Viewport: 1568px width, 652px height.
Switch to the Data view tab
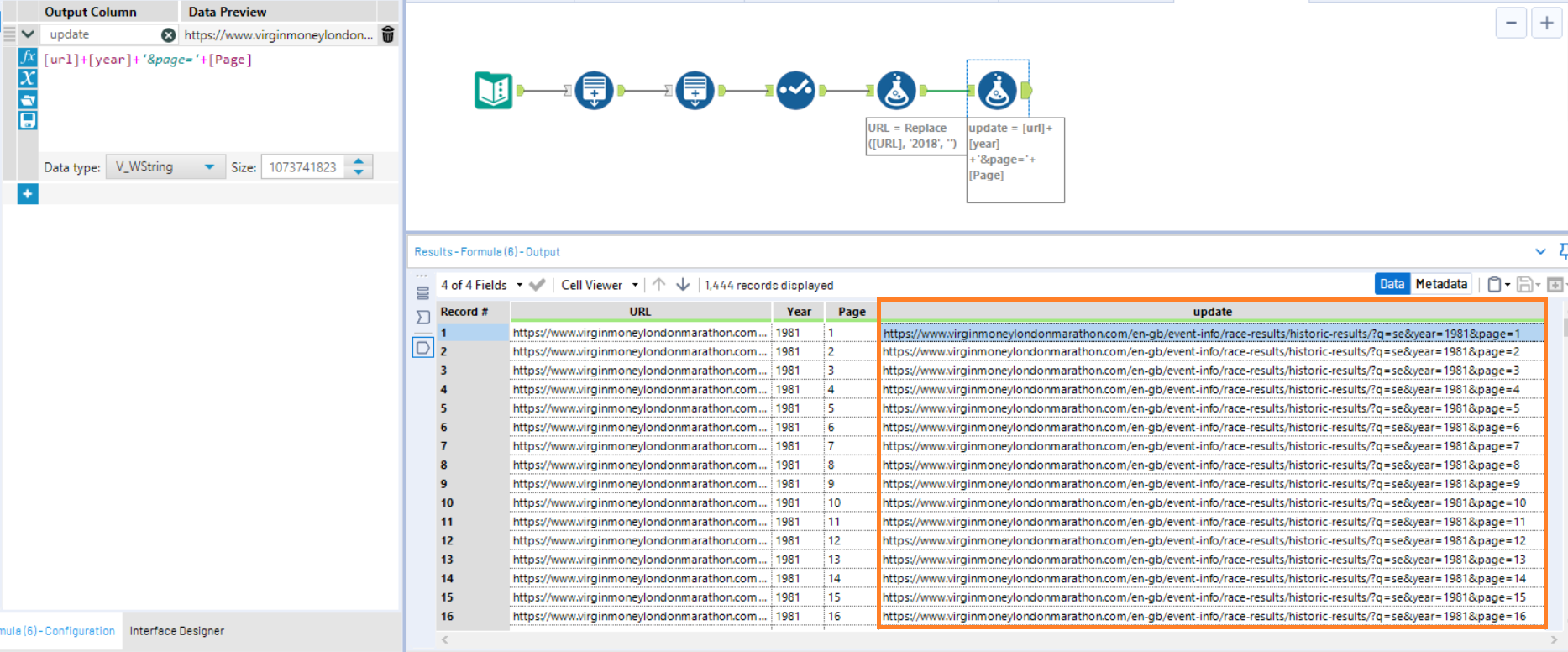tap(1392, 284)
